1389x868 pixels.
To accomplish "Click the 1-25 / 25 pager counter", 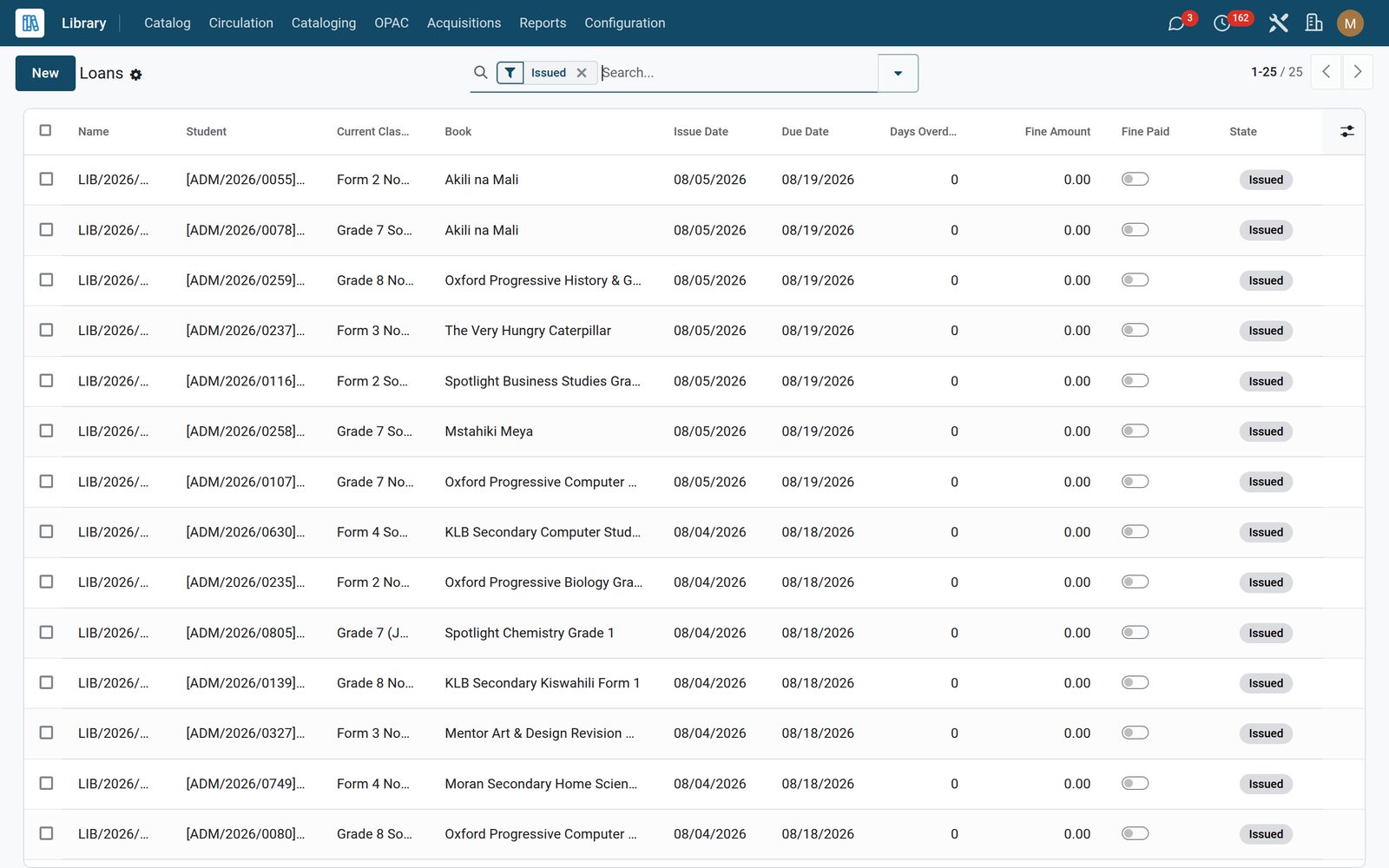I will tap(1276, 72).
